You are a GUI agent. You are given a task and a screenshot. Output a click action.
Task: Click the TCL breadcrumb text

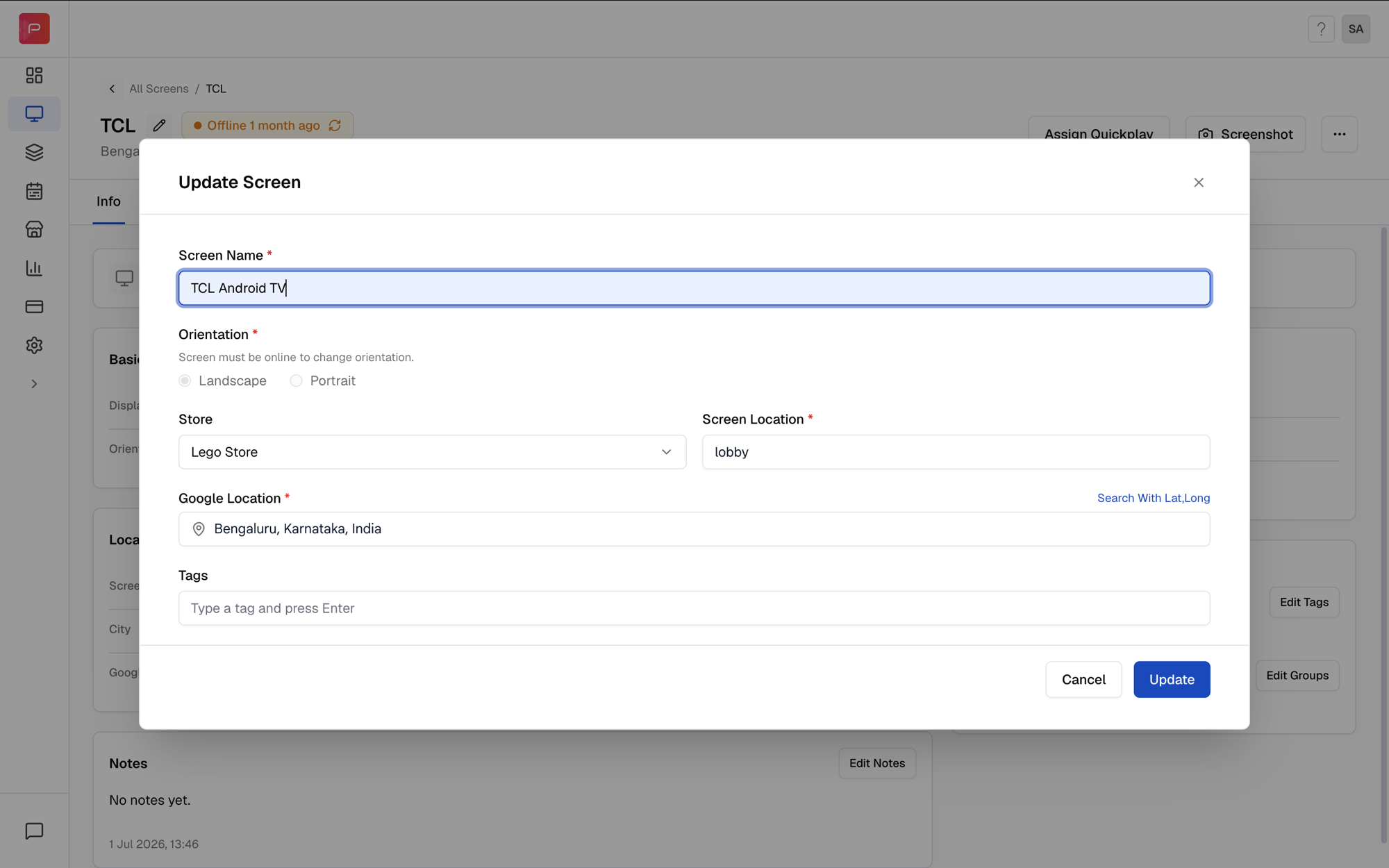pyautogui.click(x=216, y=89)
